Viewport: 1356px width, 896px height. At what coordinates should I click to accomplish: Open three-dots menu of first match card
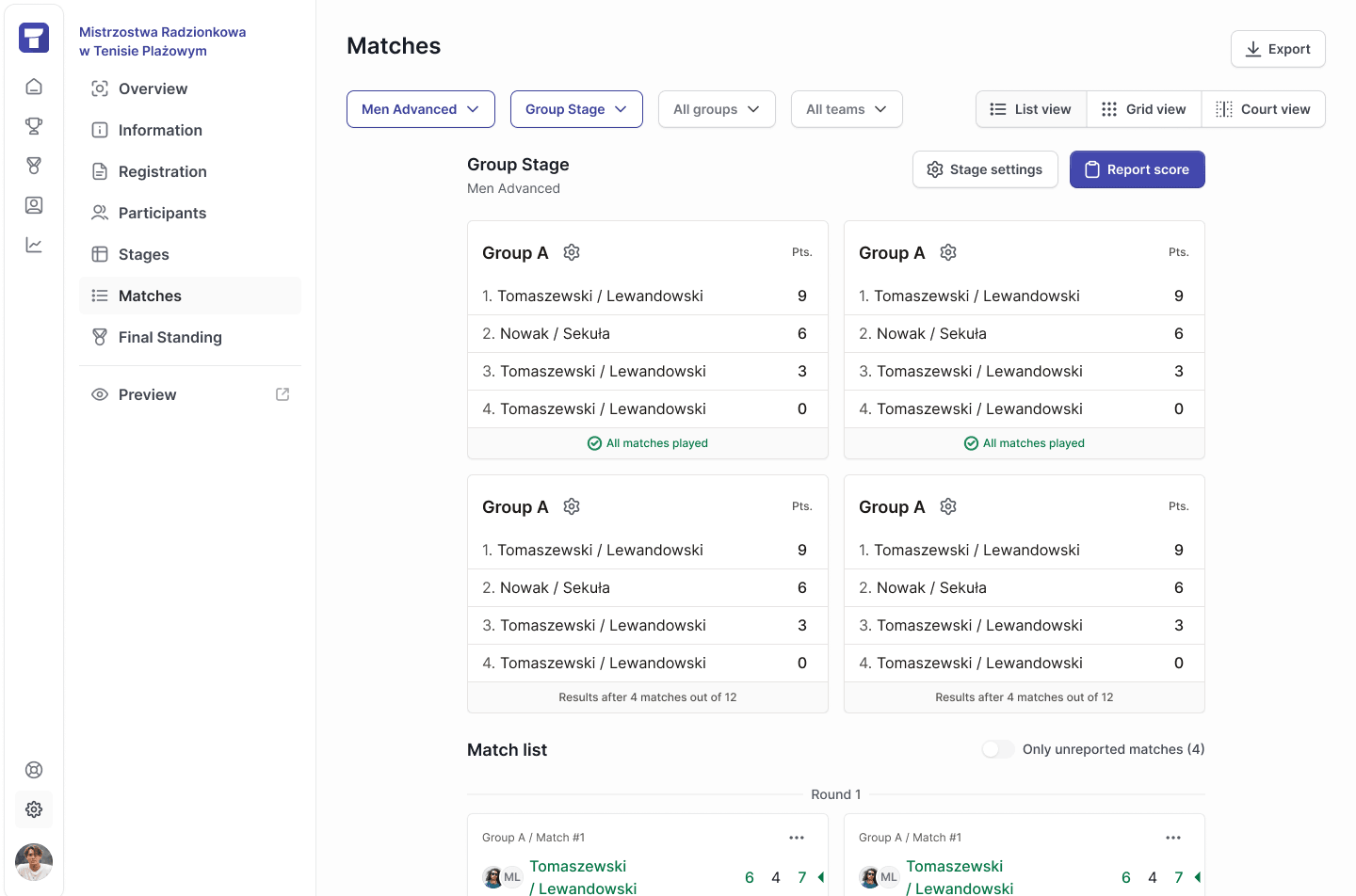coord(797,838)
